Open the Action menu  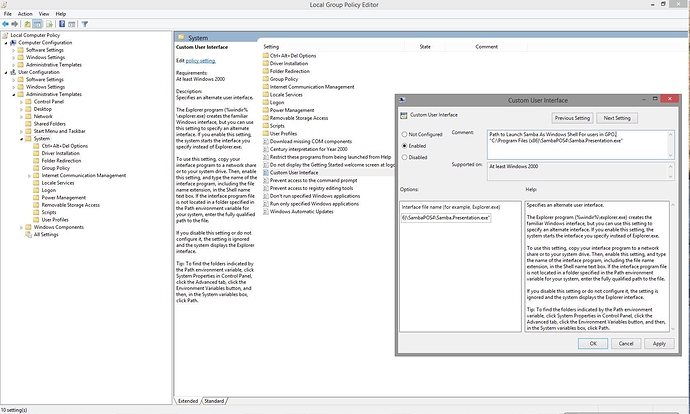coord(25,14)
